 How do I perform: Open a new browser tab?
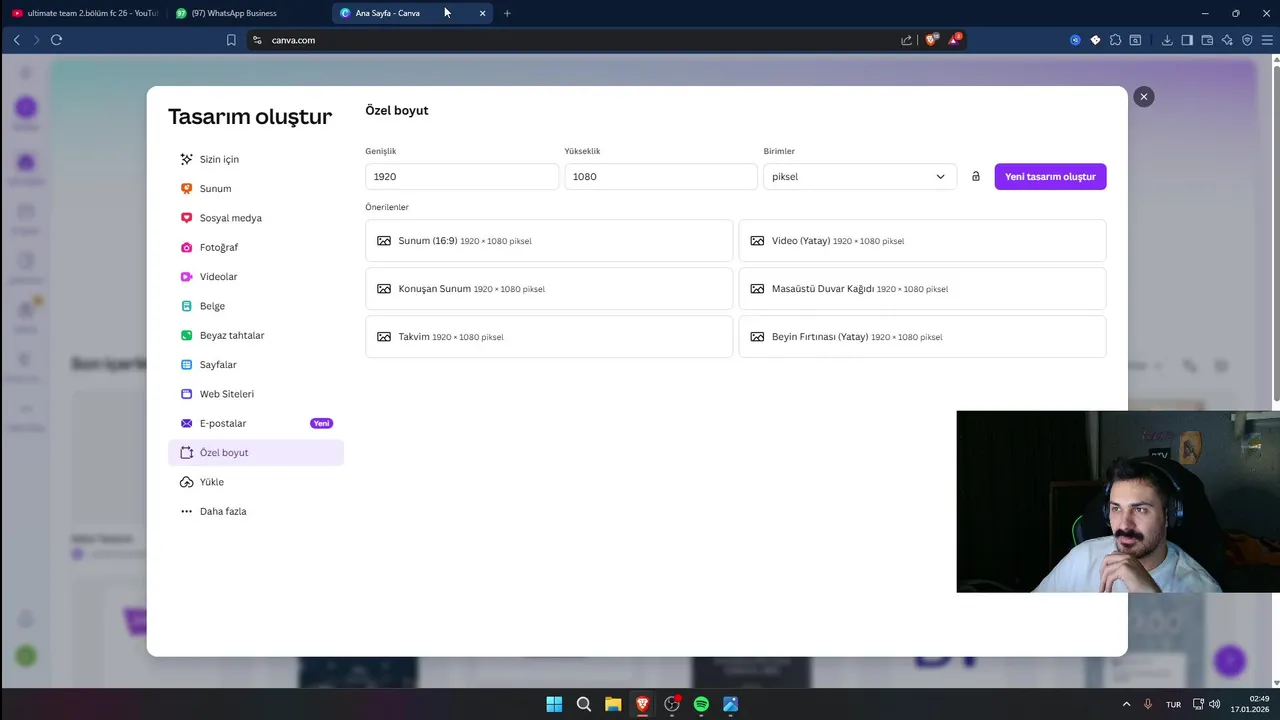click(x=507, y=13)
